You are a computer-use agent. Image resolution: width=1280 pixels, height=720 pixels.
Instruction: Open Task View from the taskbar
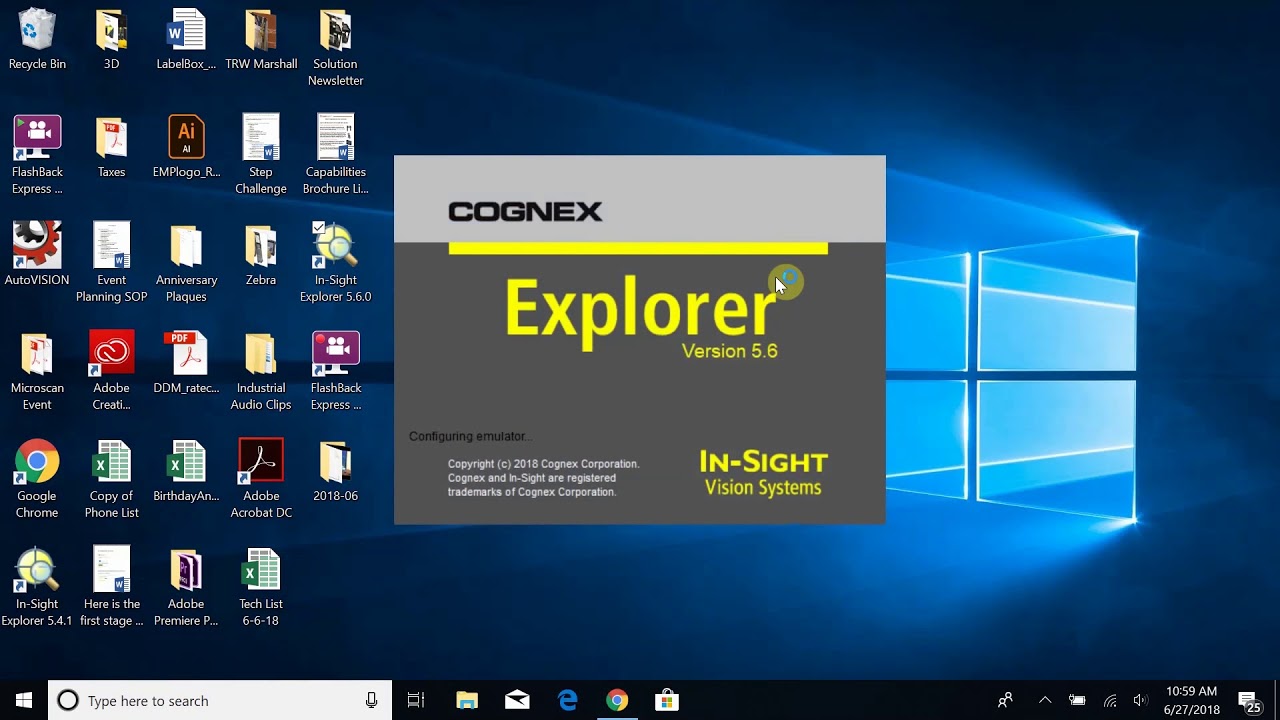pos(416,700)
